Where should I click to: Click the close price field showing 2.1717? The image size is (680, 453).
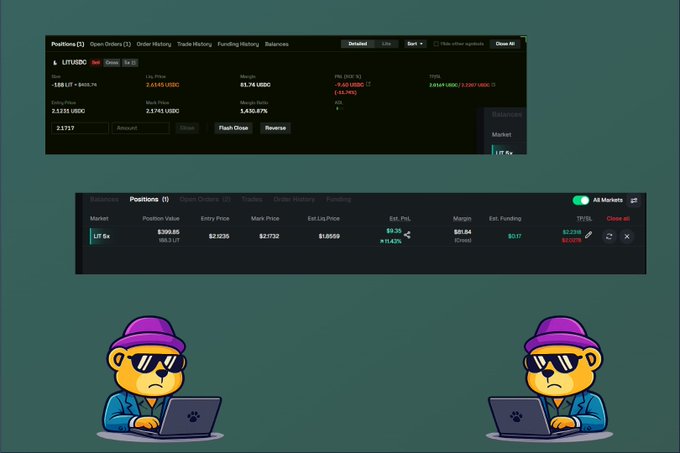point(80,128)
